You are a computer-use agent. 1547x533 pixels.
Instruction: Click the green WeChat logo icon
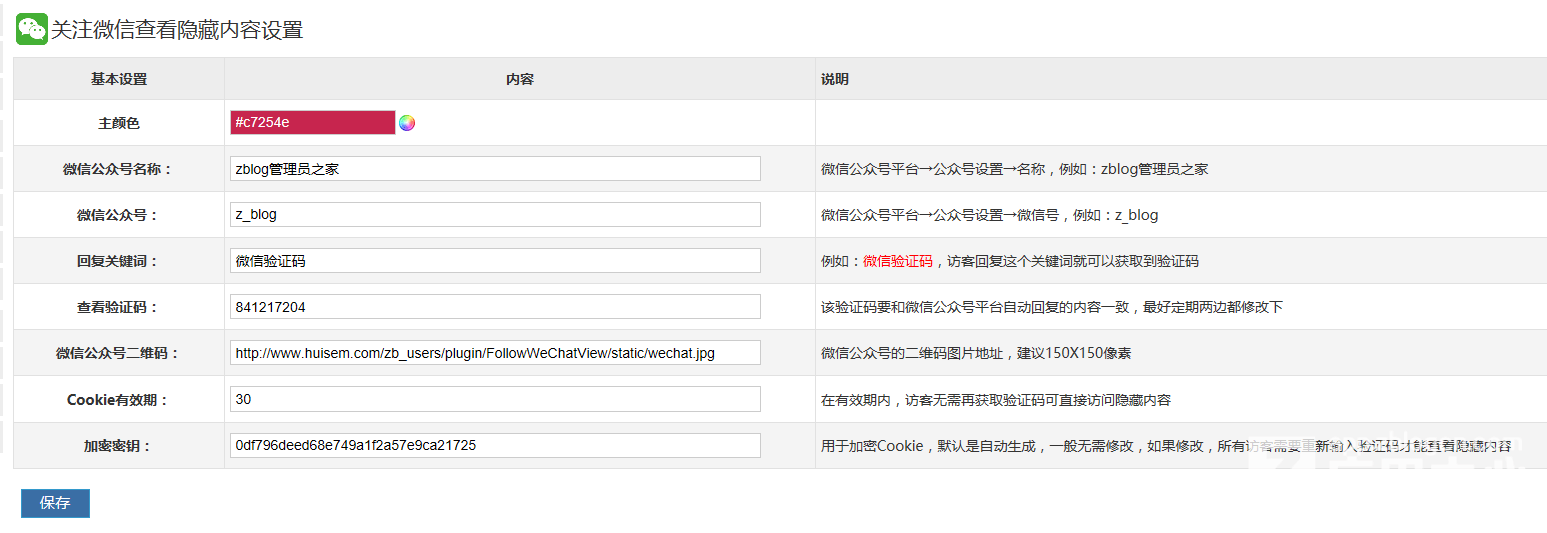tap(32, 29)
